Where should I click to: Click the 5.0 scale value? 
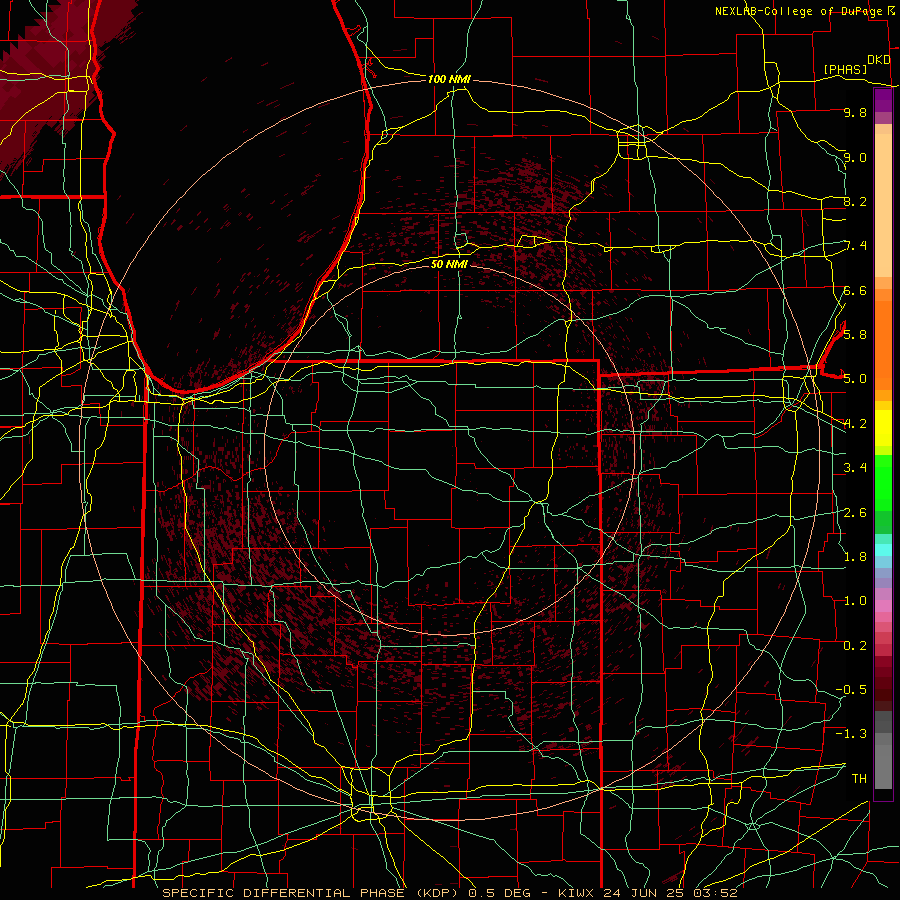click(855, 379)
